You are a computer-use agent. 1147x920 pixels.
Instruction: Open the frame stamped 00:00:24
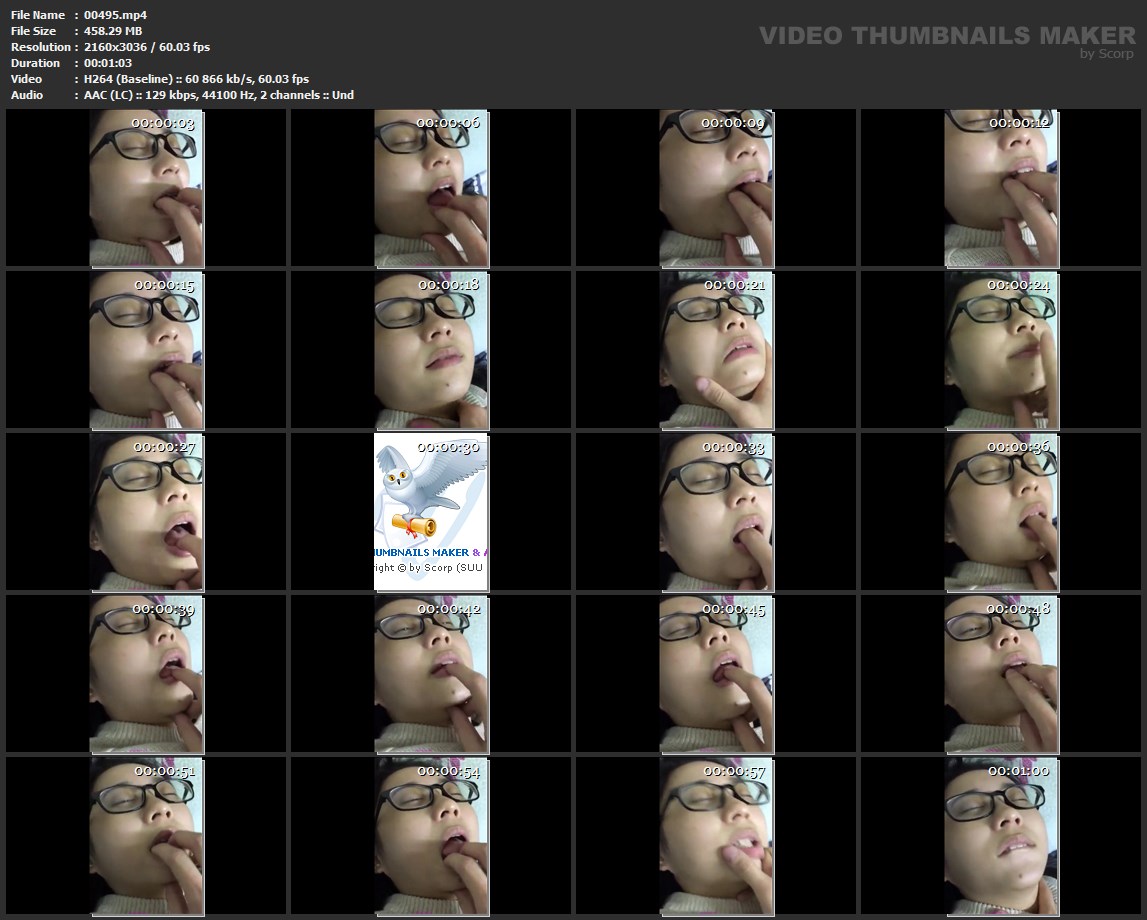1001,350
